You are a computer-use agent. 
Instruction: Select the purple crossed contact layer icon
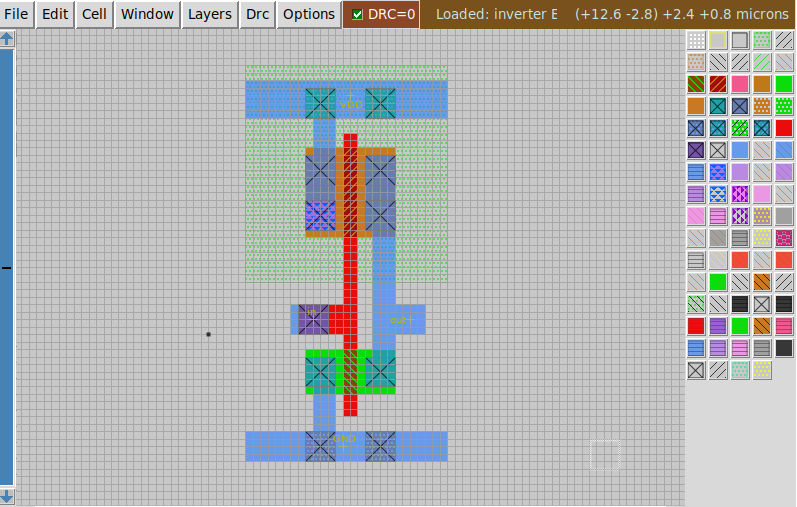pyautogui.click(x=696, y=150)
